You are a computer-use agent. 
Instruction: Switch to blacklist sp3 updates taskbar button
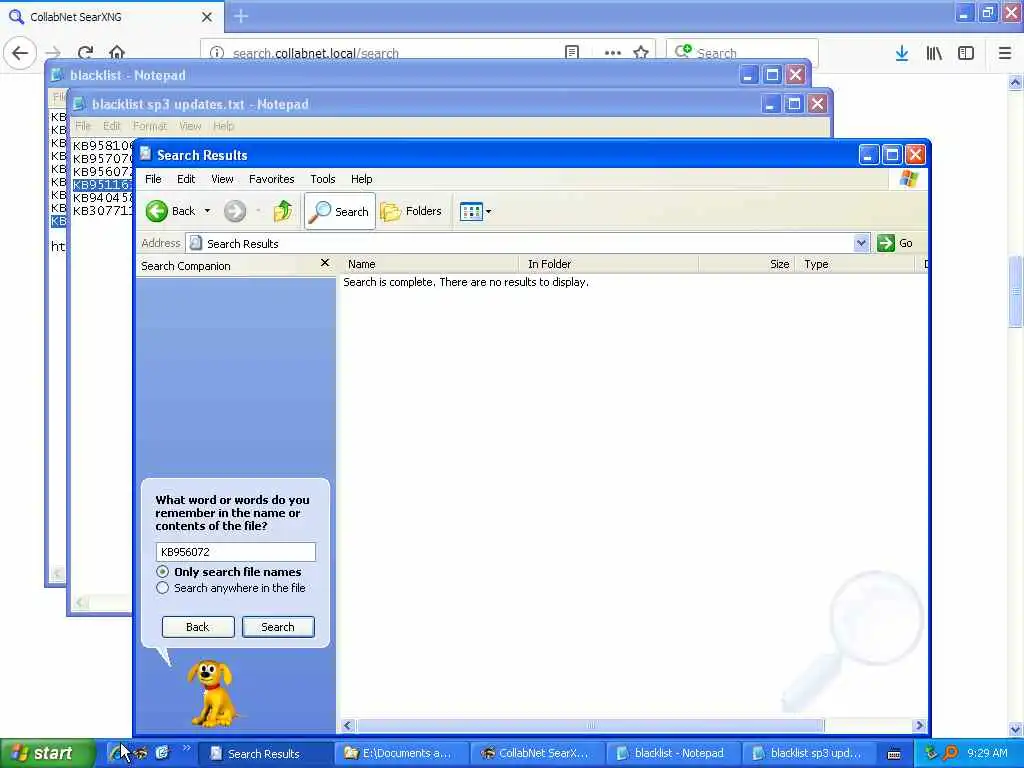click(x=808, y=753)
